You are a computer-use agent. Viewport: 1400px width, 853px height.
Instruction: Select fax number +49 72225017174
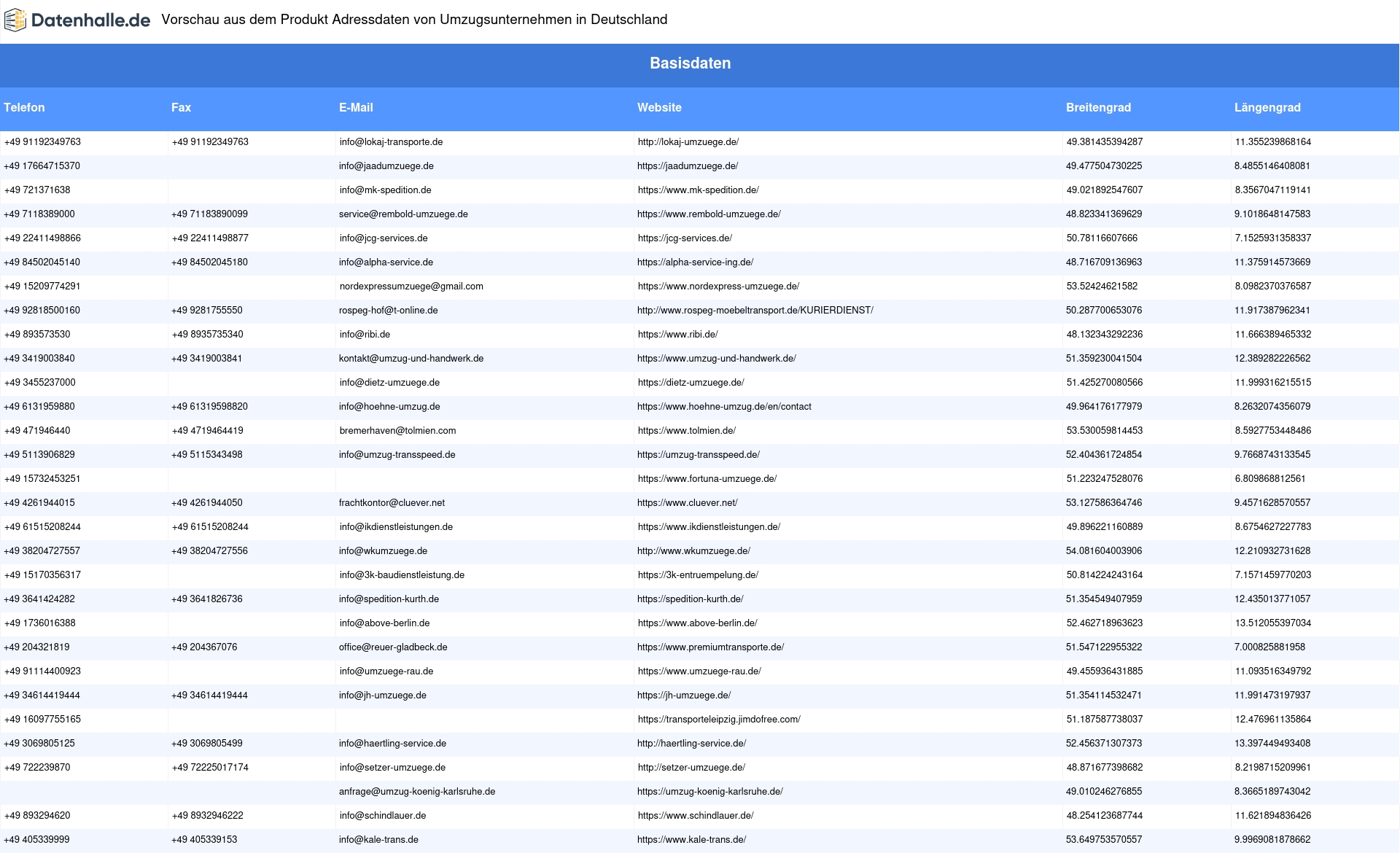(x=209, y=768)
